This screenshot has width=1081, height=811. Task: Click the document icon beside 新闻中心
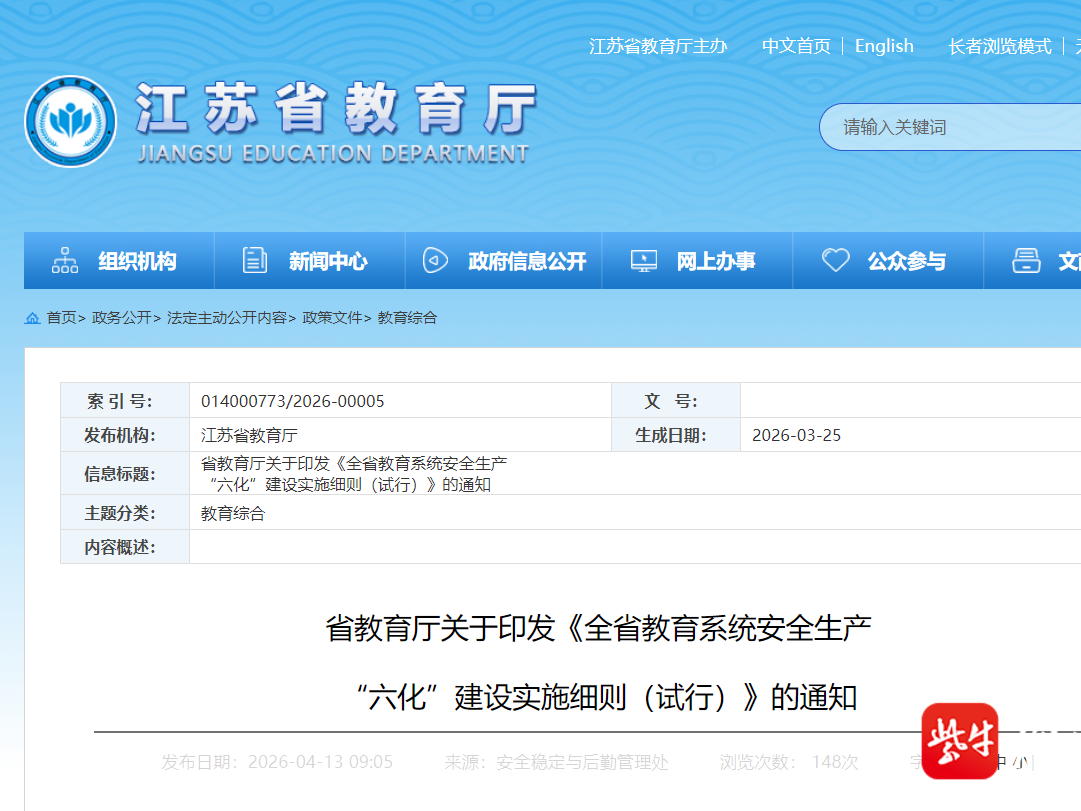[255, 261]
